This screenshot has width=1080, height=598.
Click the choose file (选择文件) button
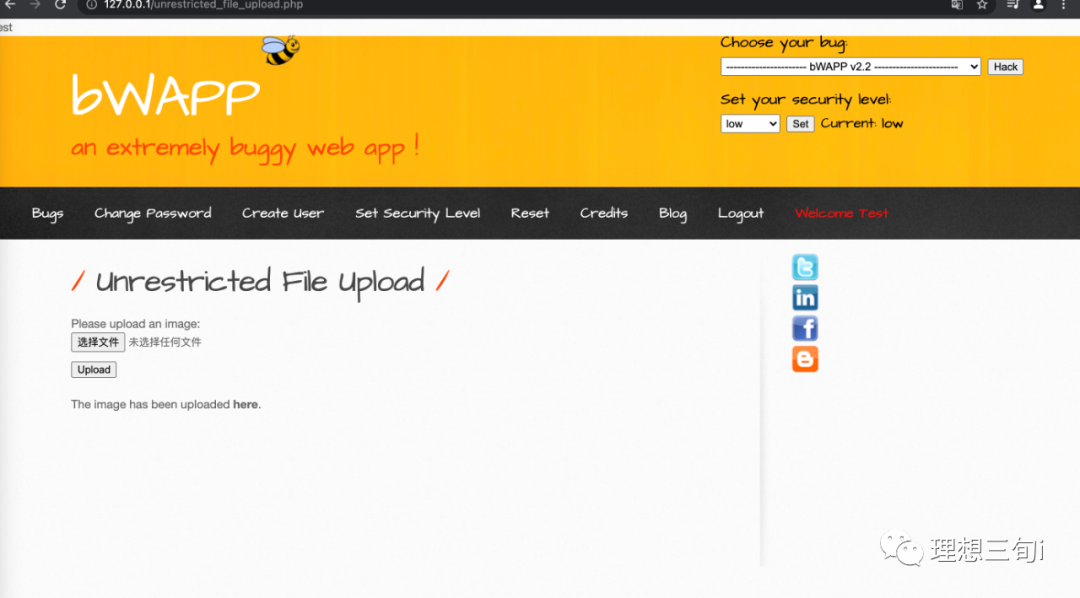click(98, 342)
